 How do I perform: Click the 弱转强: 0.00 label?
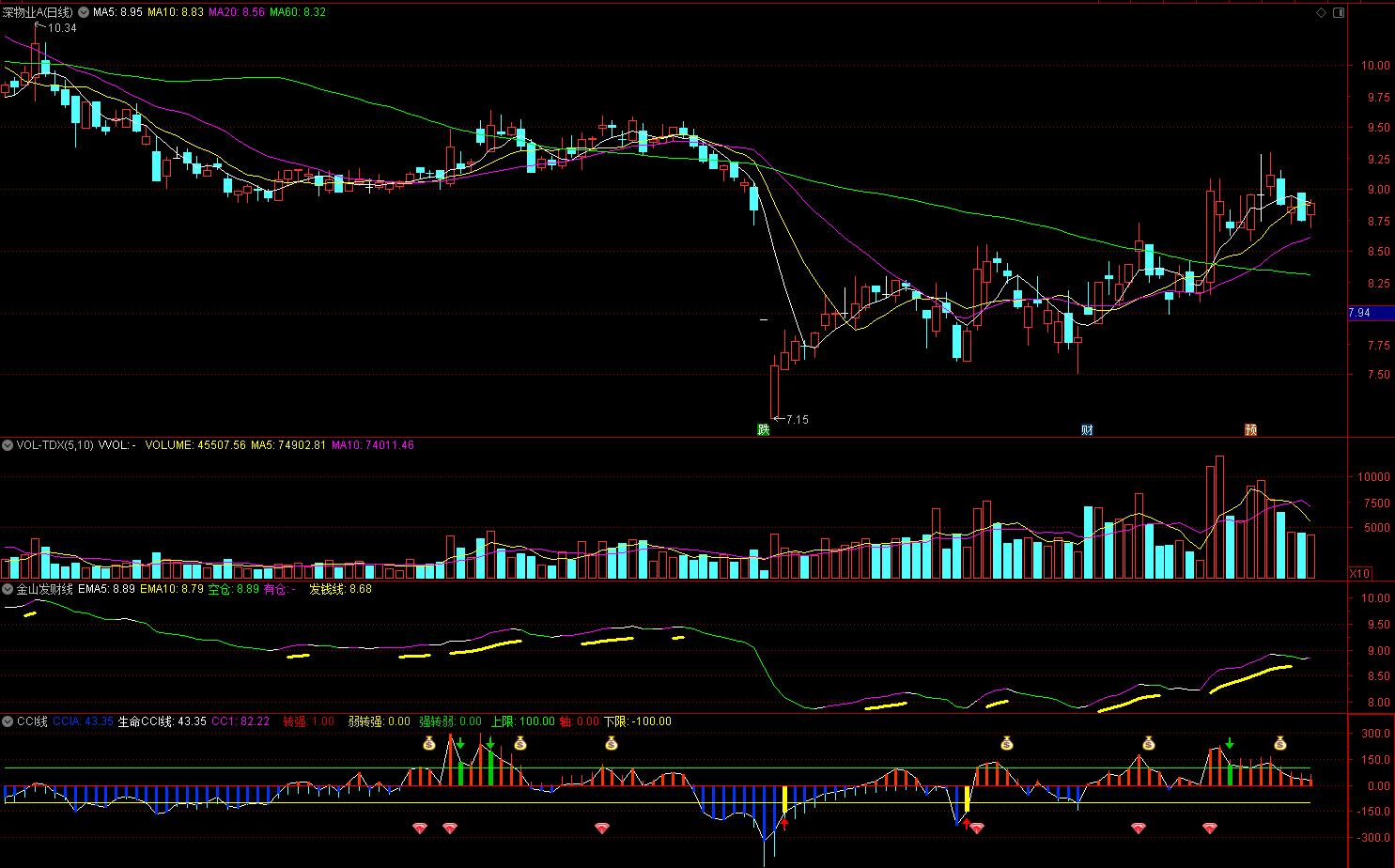tap(380, 721)
